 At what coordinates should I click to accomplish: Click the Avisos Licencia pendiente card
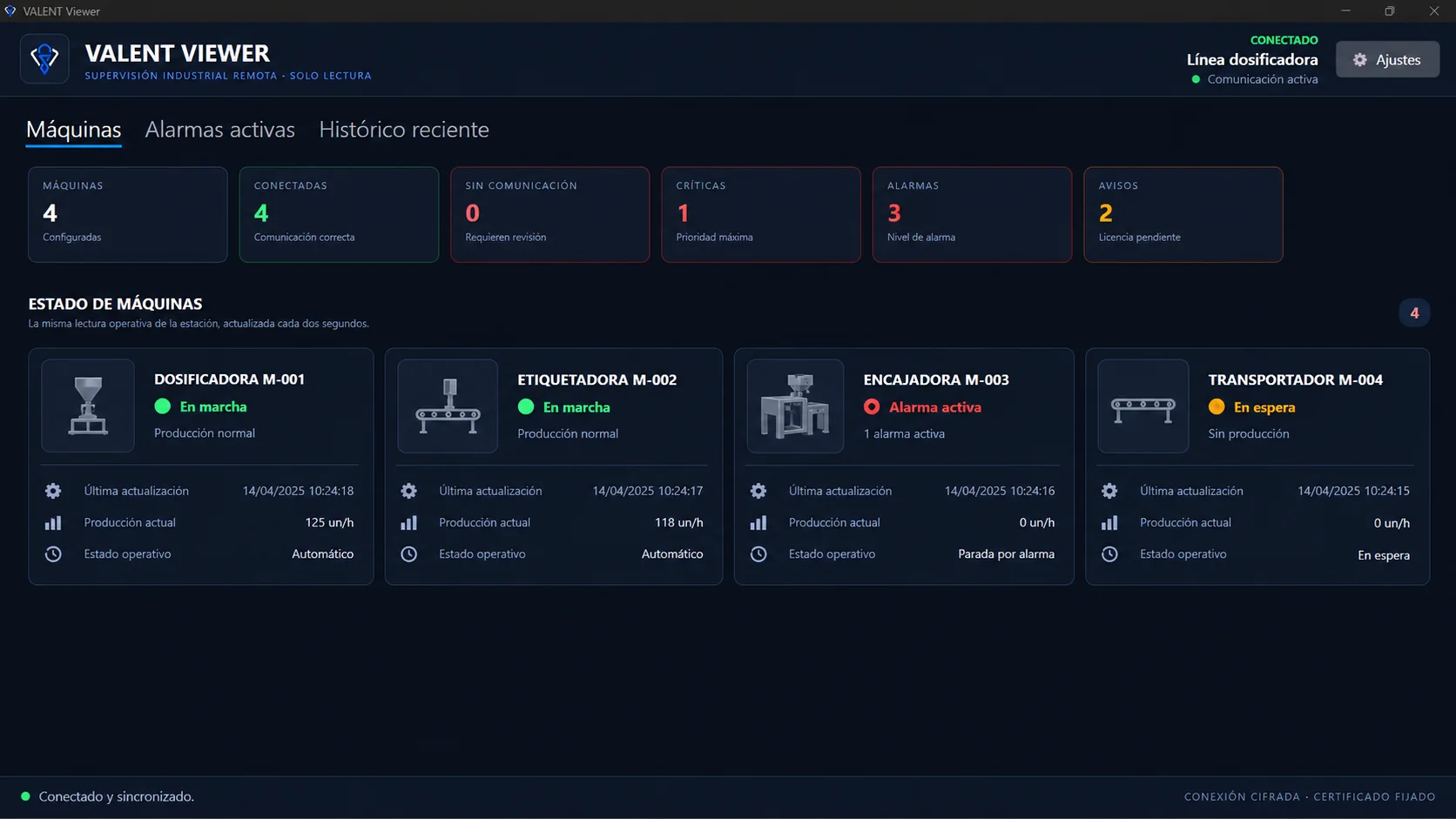point(1183,214)
